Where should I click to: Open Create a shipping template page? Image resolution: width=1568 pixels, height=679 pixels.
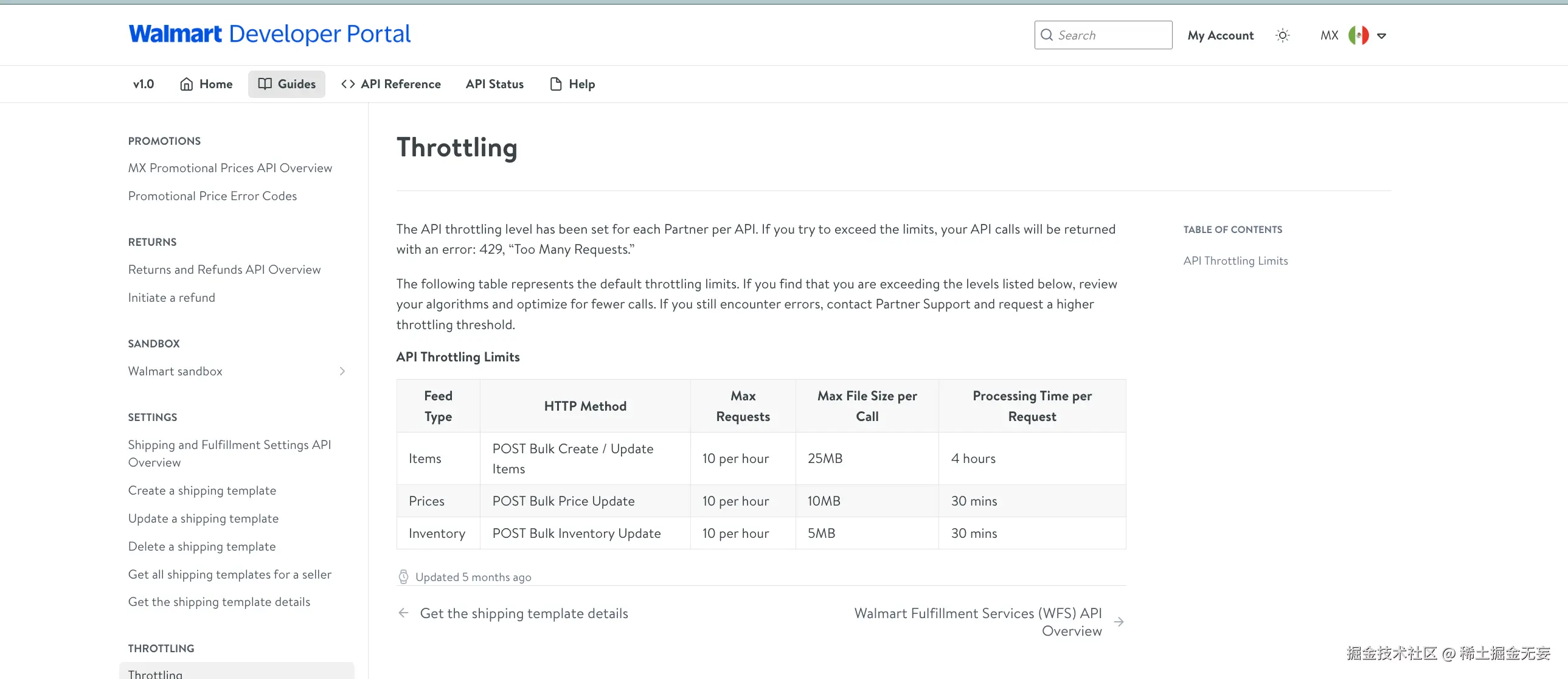click(201, 490)
